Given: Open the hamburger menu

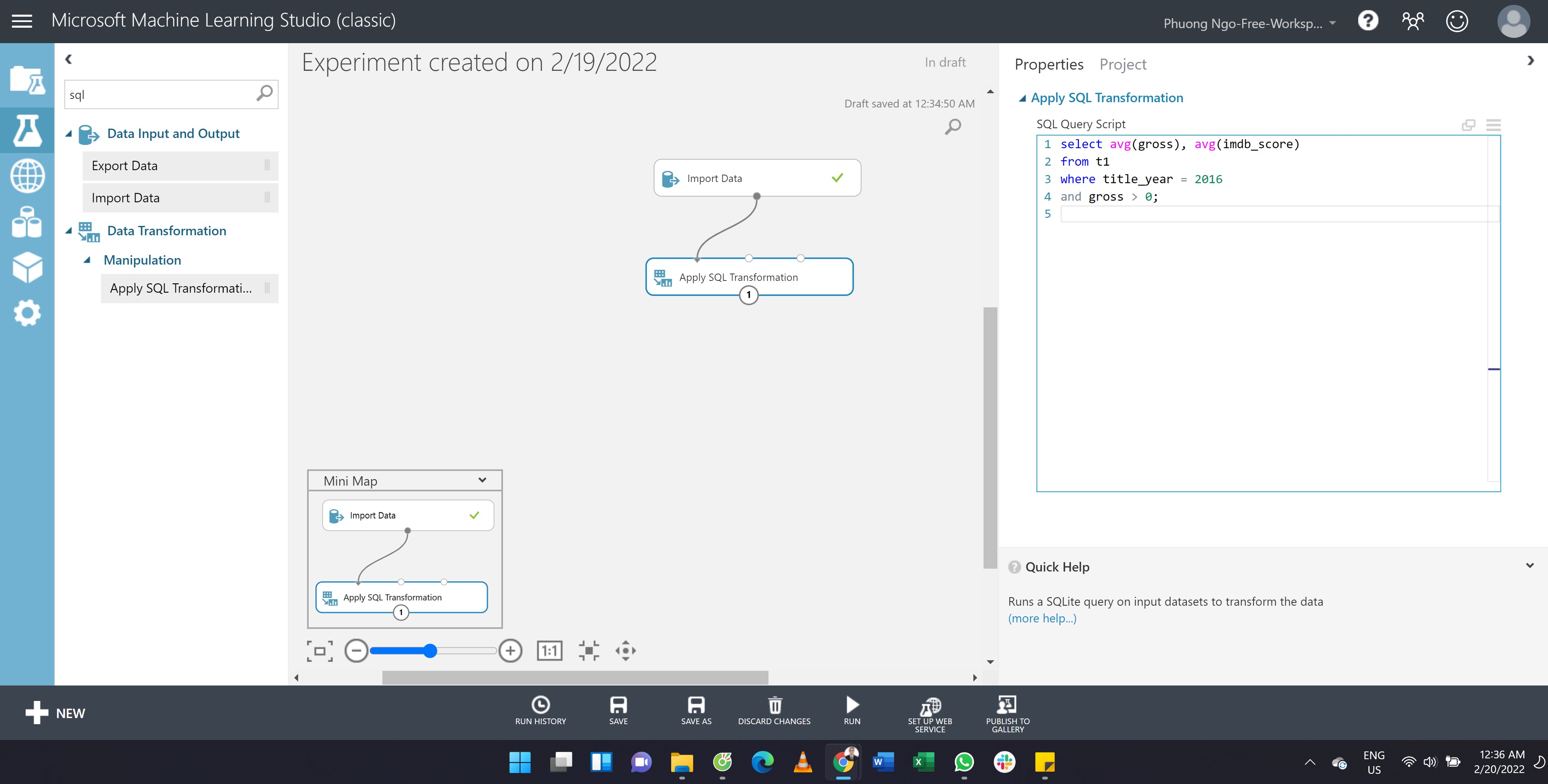Looking at the screenshot, I should (x=22, y=20).
